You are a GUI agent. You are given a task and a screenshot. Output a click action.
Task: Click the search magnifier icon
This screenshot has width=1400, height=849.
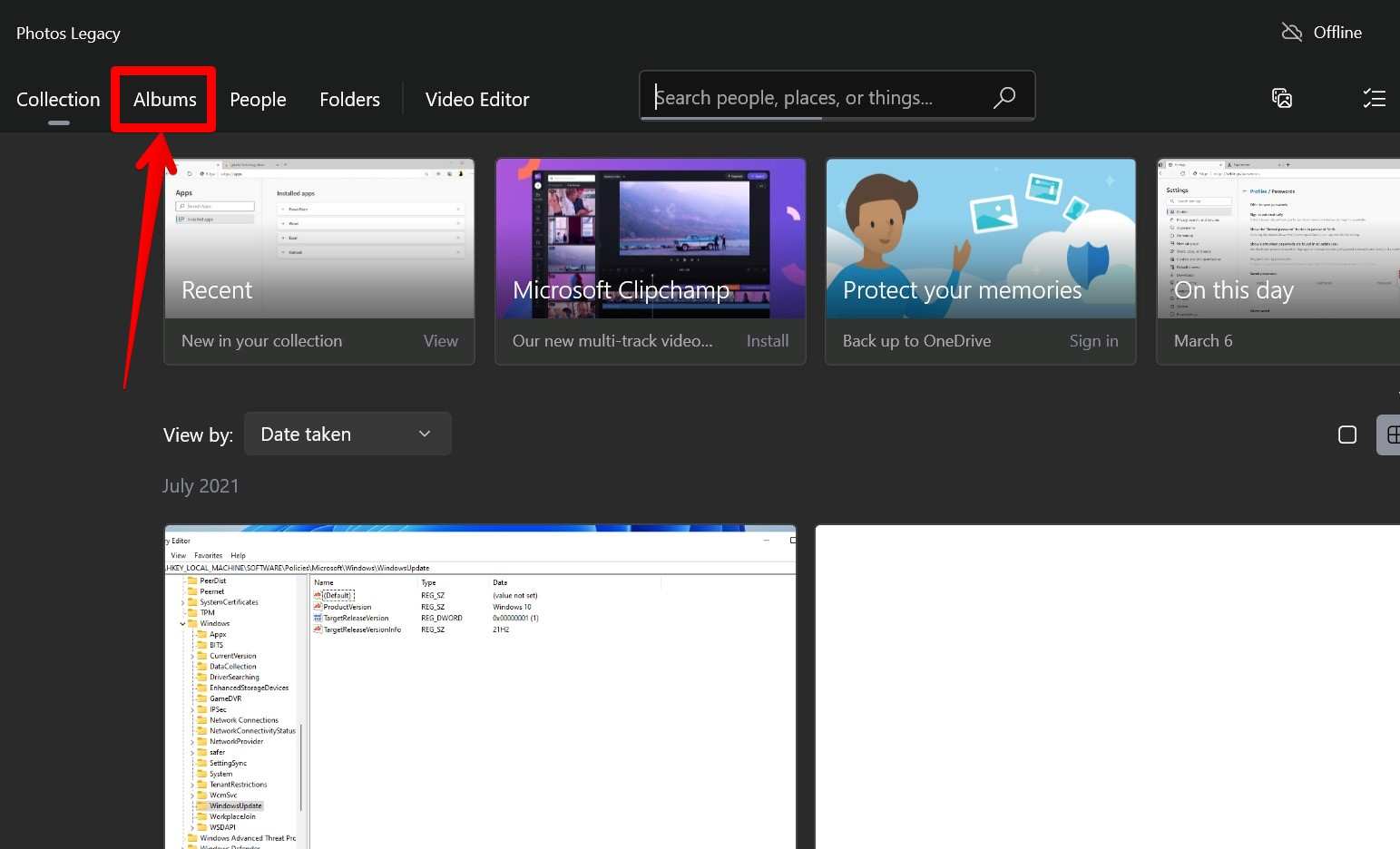(x=1003, y=97)
